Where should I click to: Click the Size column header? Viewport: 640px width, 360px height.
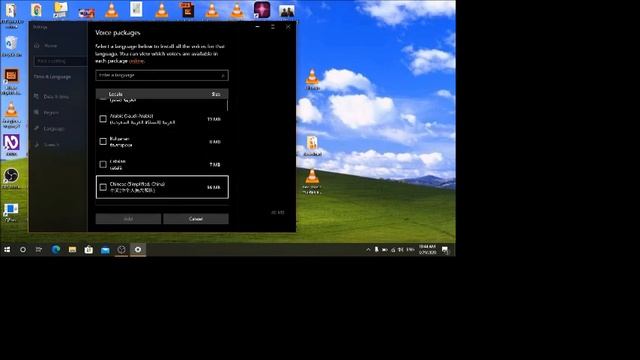pos(216,94)
